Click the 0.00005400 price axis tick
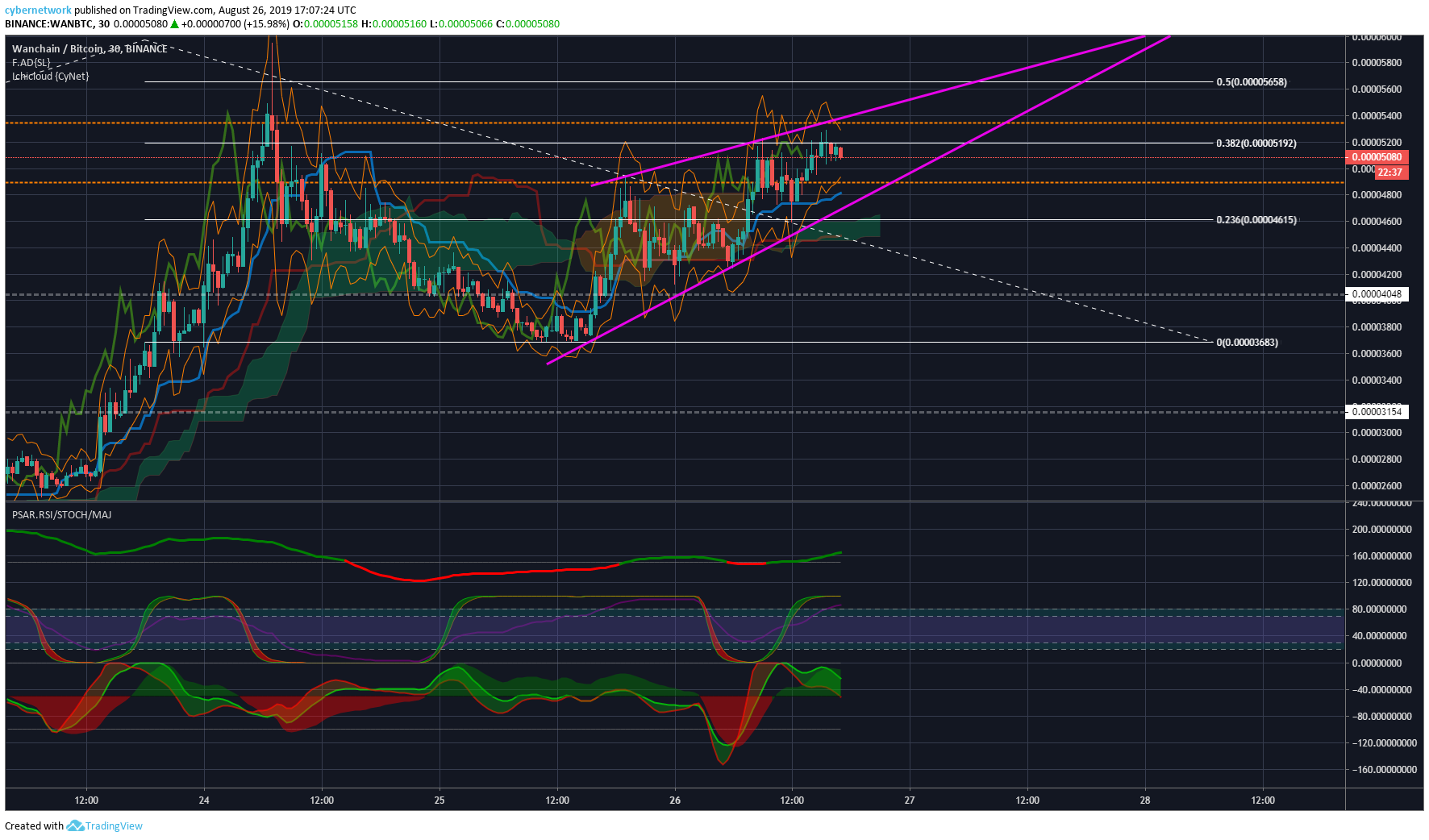This screenshot has height=840, width=1429. tap(1377, 116)
